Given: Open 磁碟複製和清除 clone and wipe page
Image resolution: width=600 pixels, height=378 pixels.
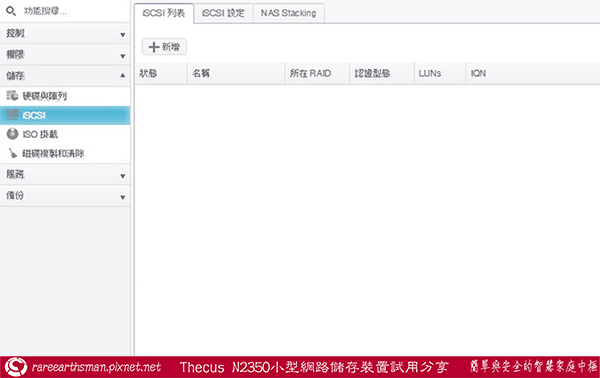Looking at the screenshot, I should 65,153.
